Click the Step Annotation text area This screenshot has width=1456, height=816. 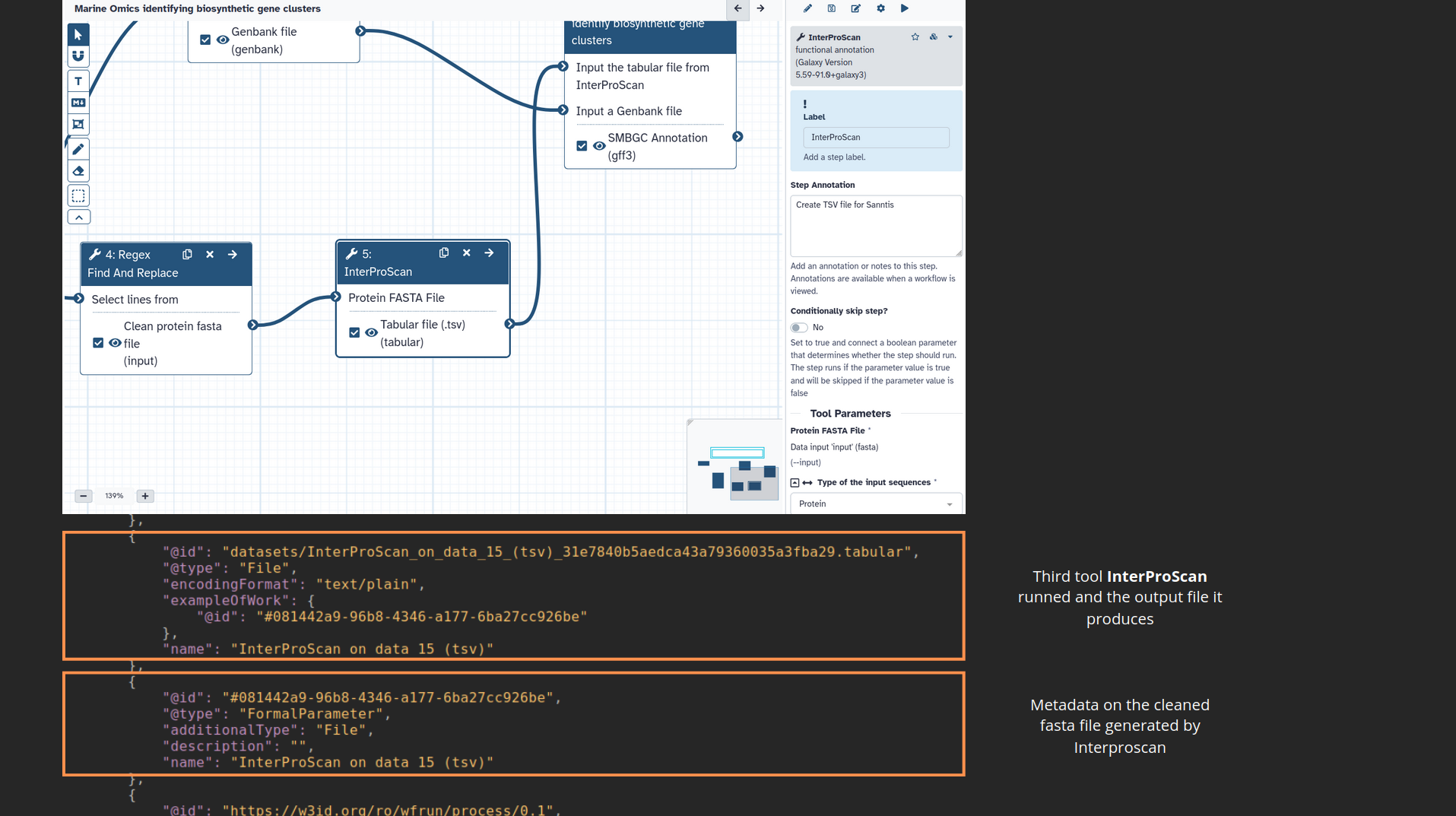(x=876, y=226)
